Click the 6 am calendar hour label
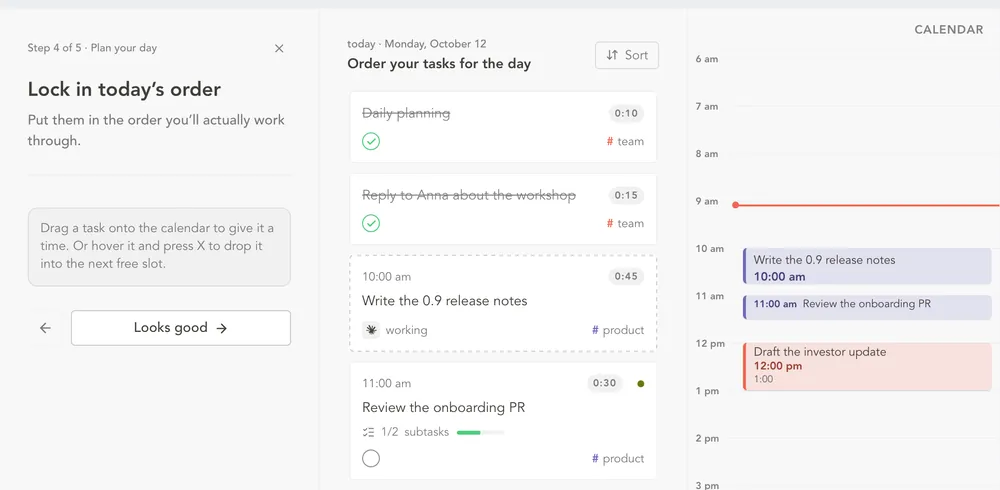This screenshot has height=490, width=1000. [707, 59]
